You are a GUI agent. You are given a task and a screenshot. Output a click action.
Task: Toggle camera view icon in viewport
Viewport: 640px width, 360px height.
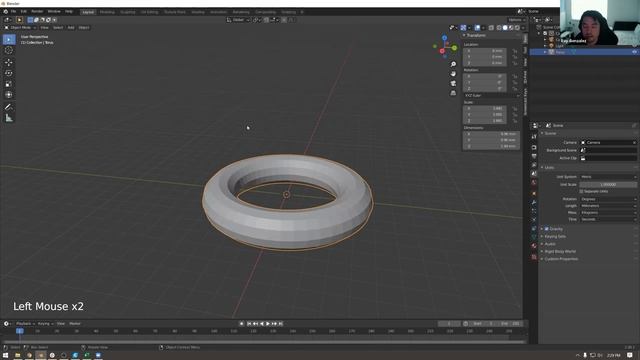point(453,83)
